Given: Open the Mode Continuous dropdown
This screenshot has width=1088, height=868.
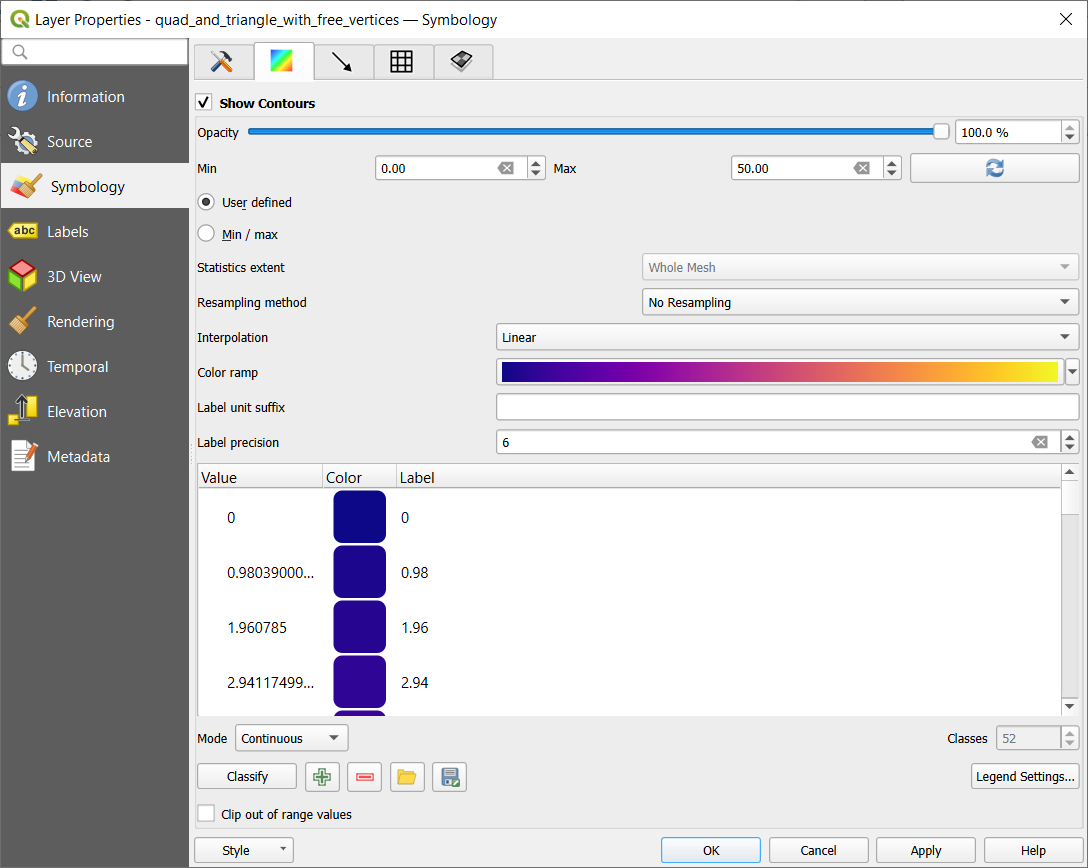Looking at the screenshot, I should (291, 738).
